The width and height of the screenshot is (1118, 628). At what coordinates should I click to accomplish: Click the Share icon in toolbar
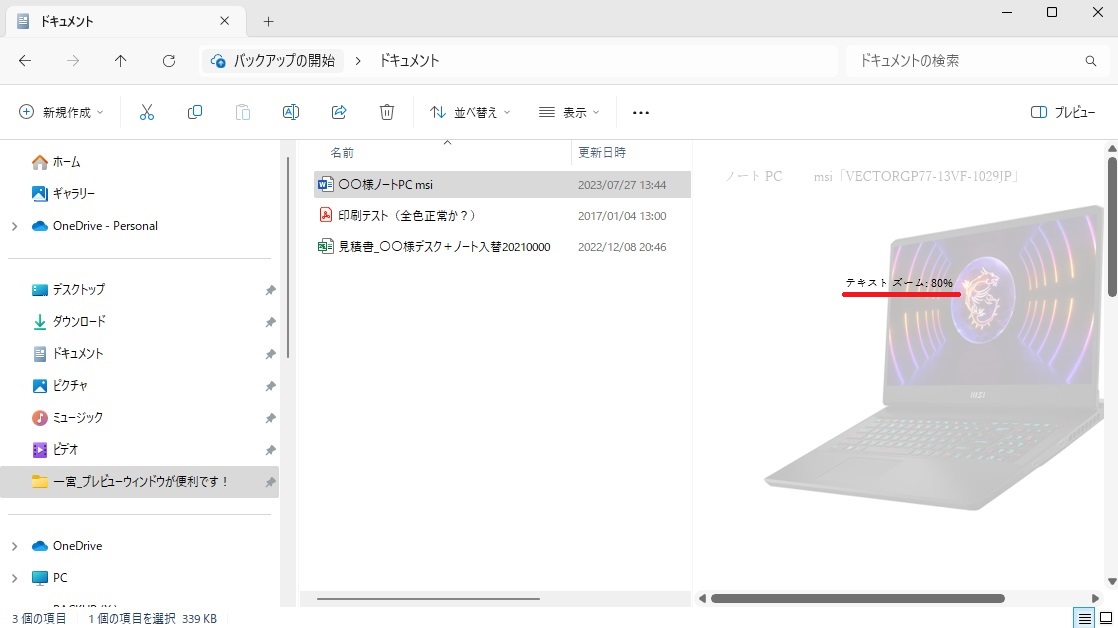[x=339, y=112]
